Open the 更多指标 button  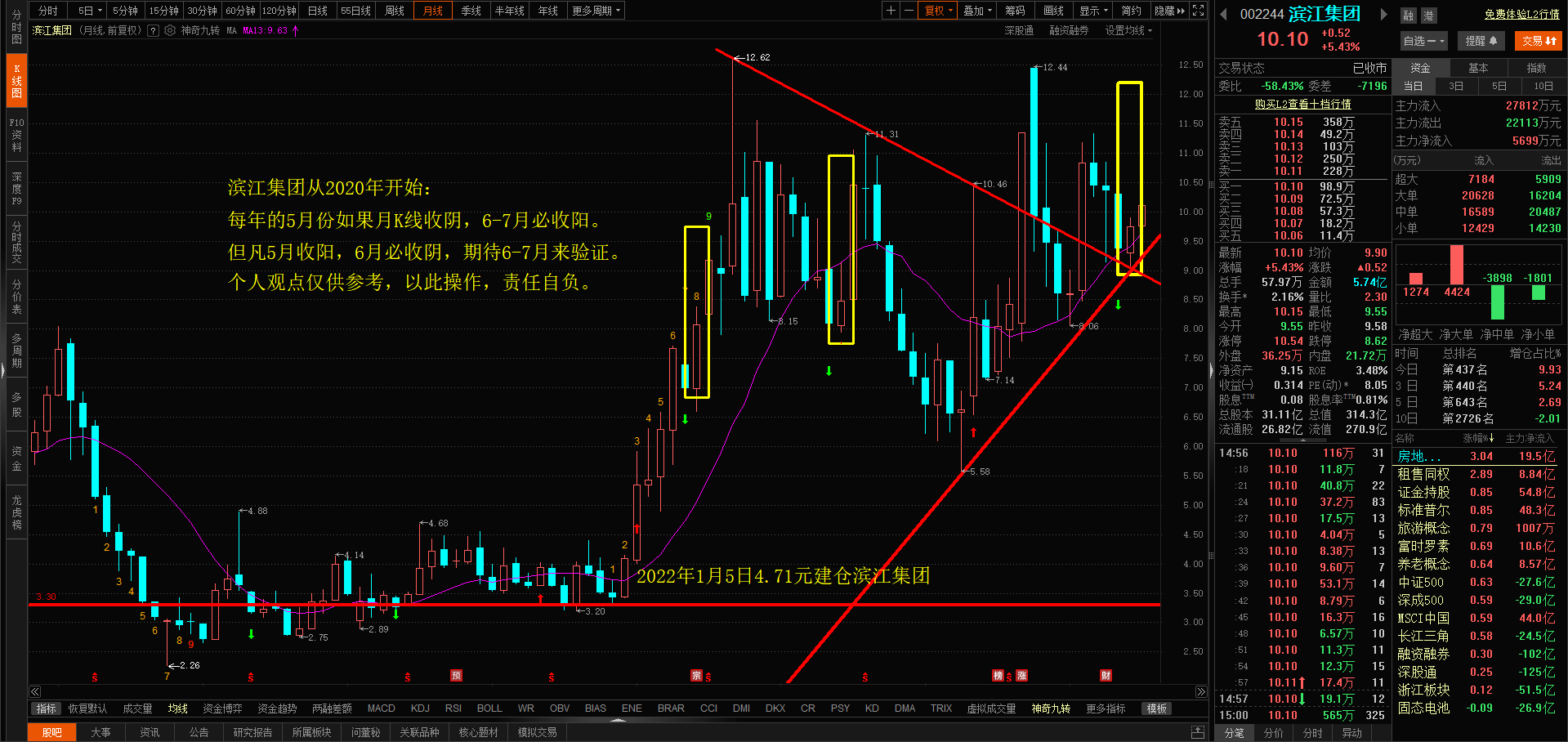tap(1106, 708)
